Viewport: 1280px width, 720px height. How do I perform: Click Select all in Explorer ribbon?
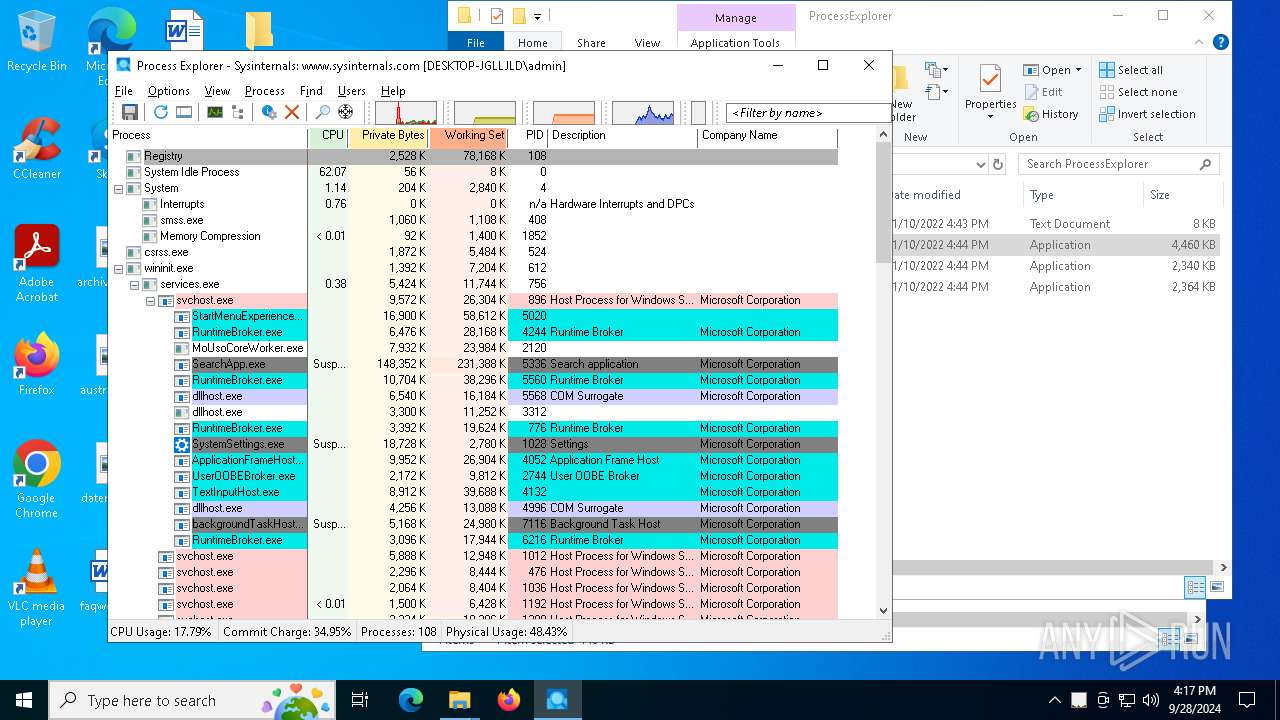point(1131,70)
